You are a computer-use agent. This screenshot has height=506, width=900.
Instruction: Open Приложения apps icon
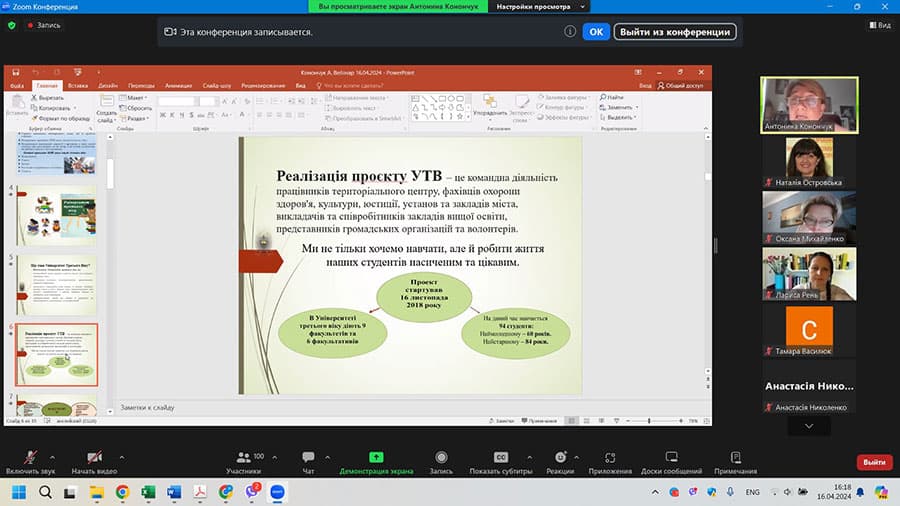pos(610,457)
